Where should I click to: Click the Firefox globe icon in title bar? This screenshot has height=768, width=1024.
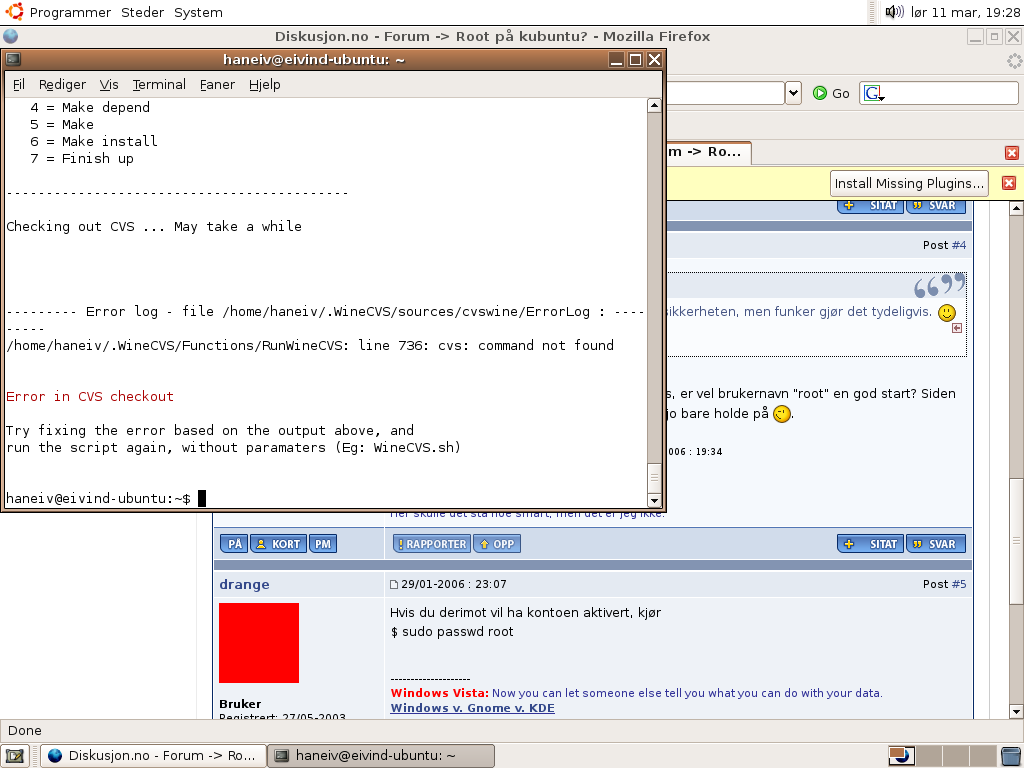pyautogui.click(x=10, y=36)
